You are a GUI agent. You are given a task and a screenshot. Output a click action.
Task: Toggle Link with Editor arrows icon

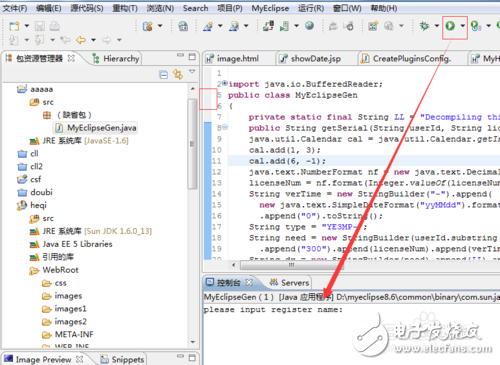pyautogui.click(x=178, y=74)
